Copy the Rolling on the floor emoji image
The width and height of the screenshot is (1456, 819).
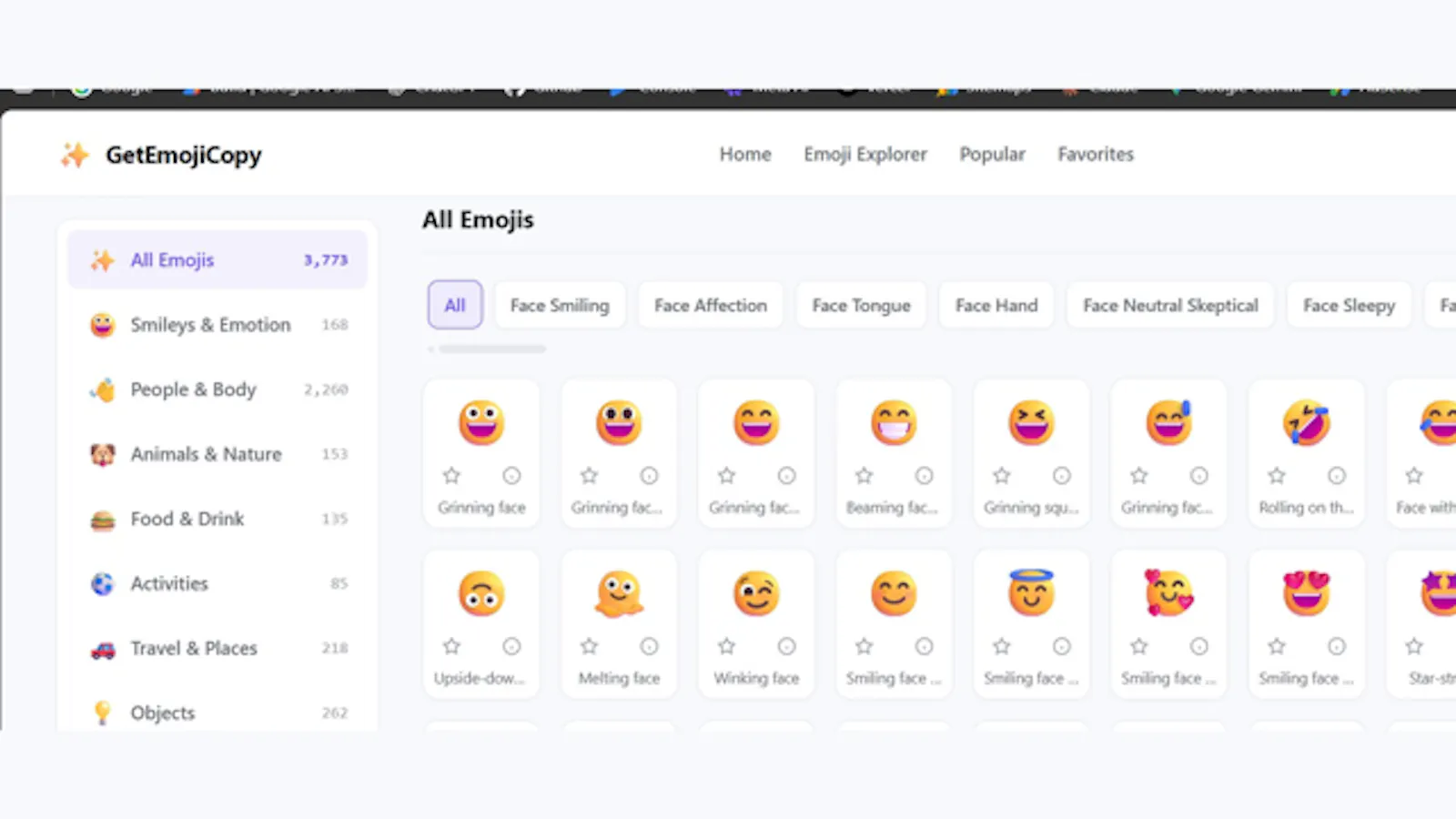[1306, 422]
